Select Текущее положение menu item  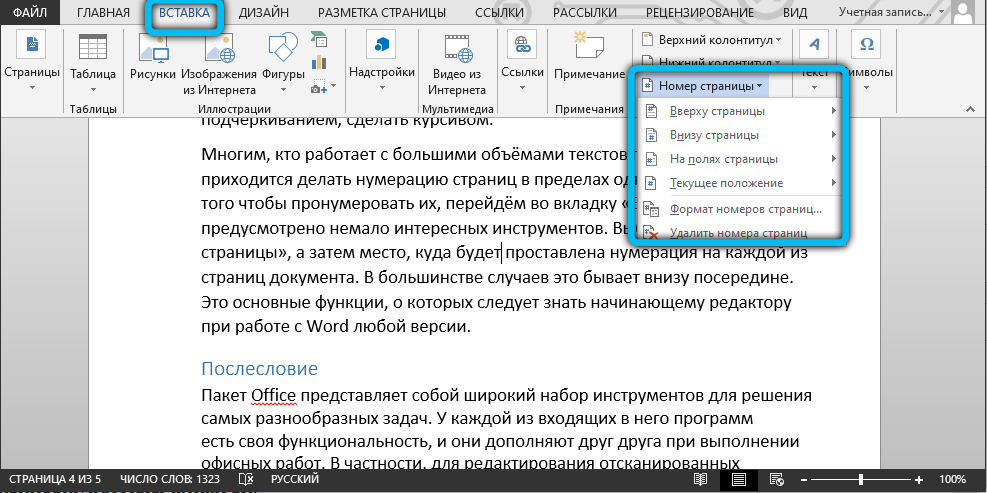(x=742, y=183)
